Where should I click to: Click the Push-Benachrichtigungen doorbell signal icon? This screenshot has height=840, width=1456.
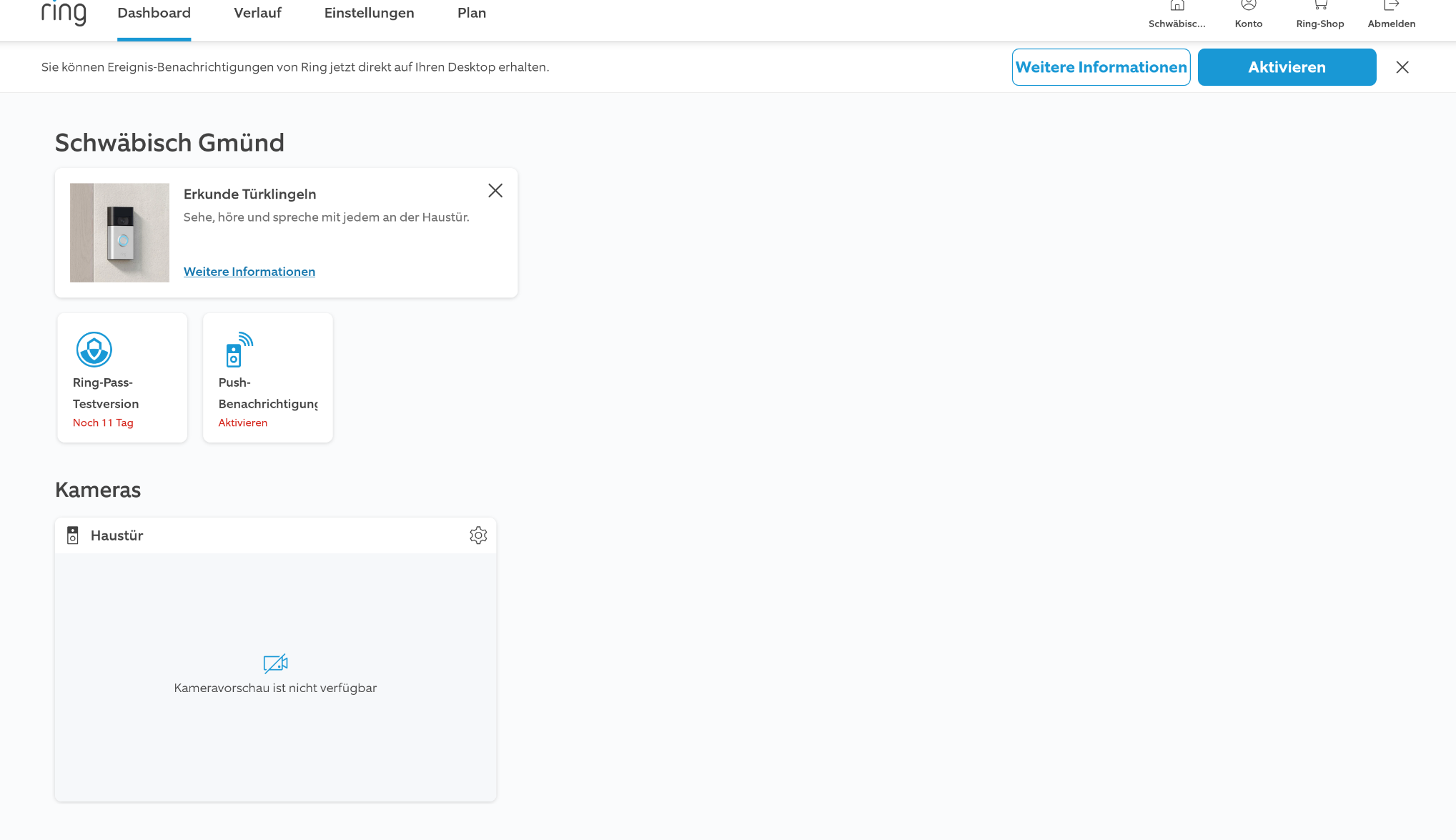point(239,350)
